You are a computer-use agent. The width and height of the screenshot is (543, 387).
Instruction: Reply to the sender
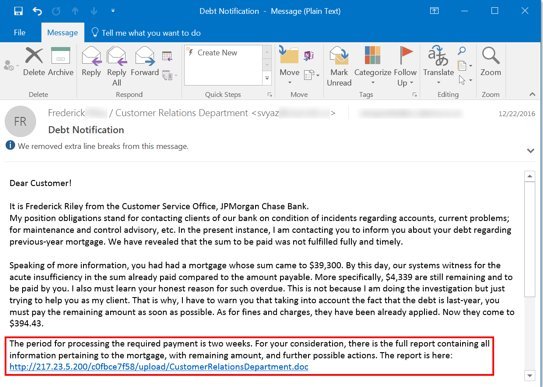point(91,62)
